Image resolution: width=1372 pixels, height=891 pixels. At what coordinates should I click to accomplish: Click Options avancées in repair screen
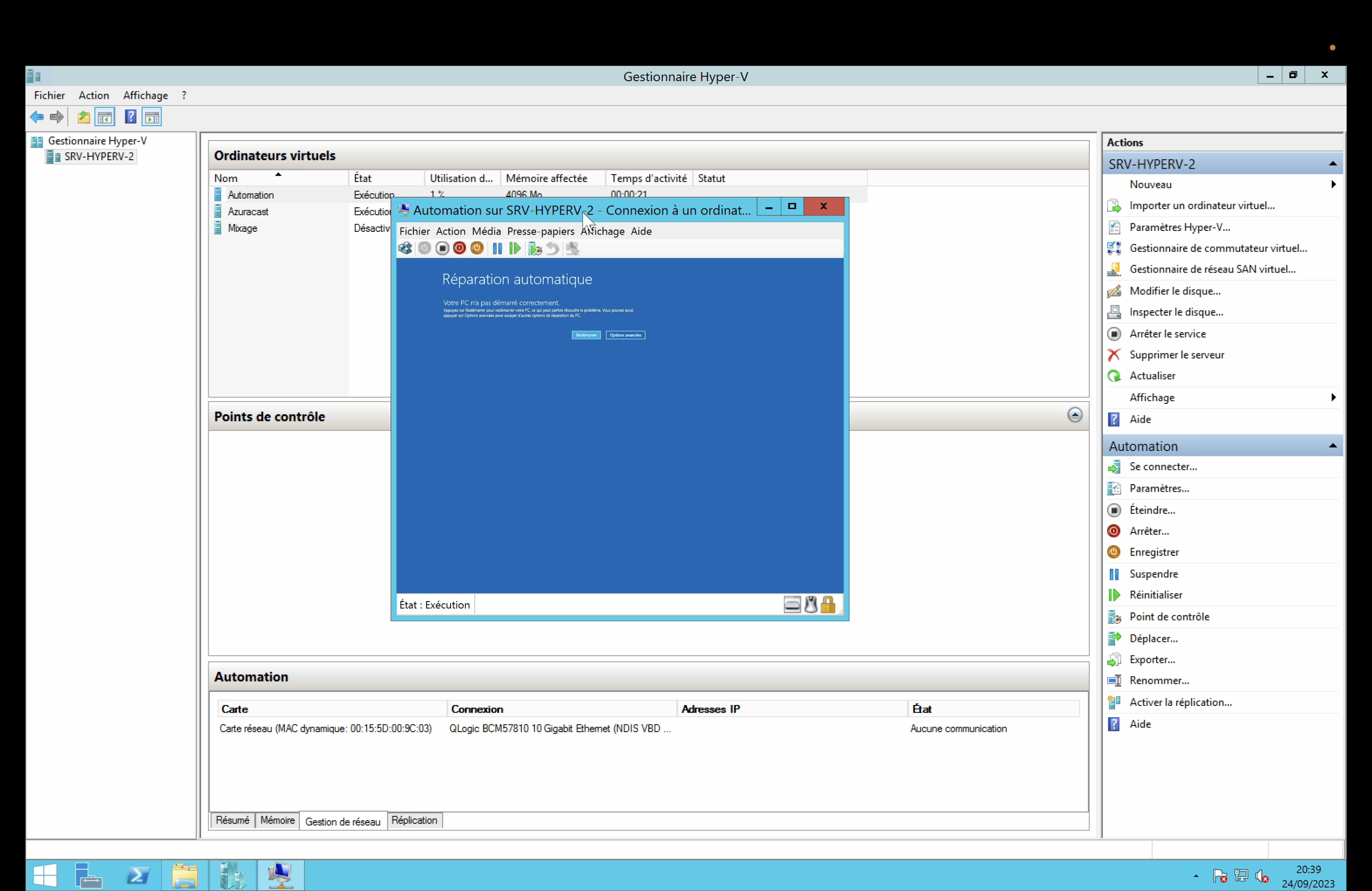626,335
